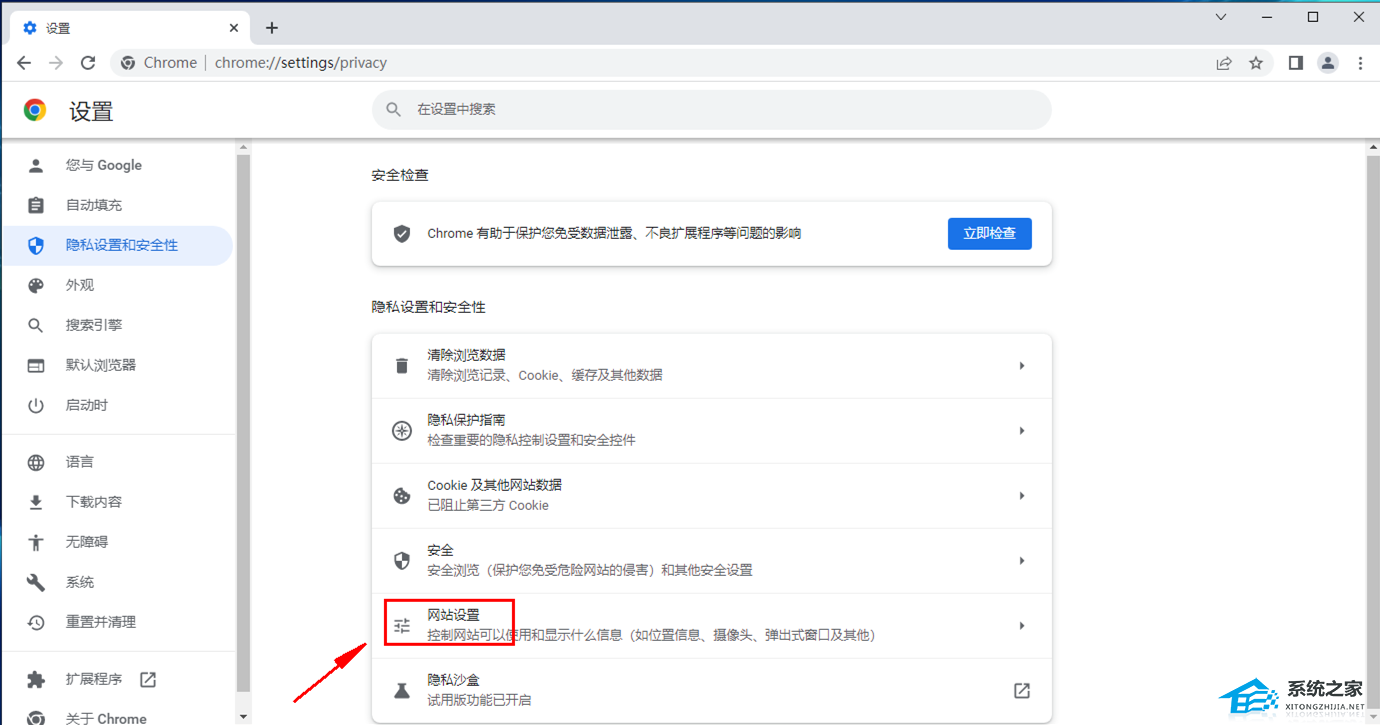Share this page using the share icon

coord(1224,63)
